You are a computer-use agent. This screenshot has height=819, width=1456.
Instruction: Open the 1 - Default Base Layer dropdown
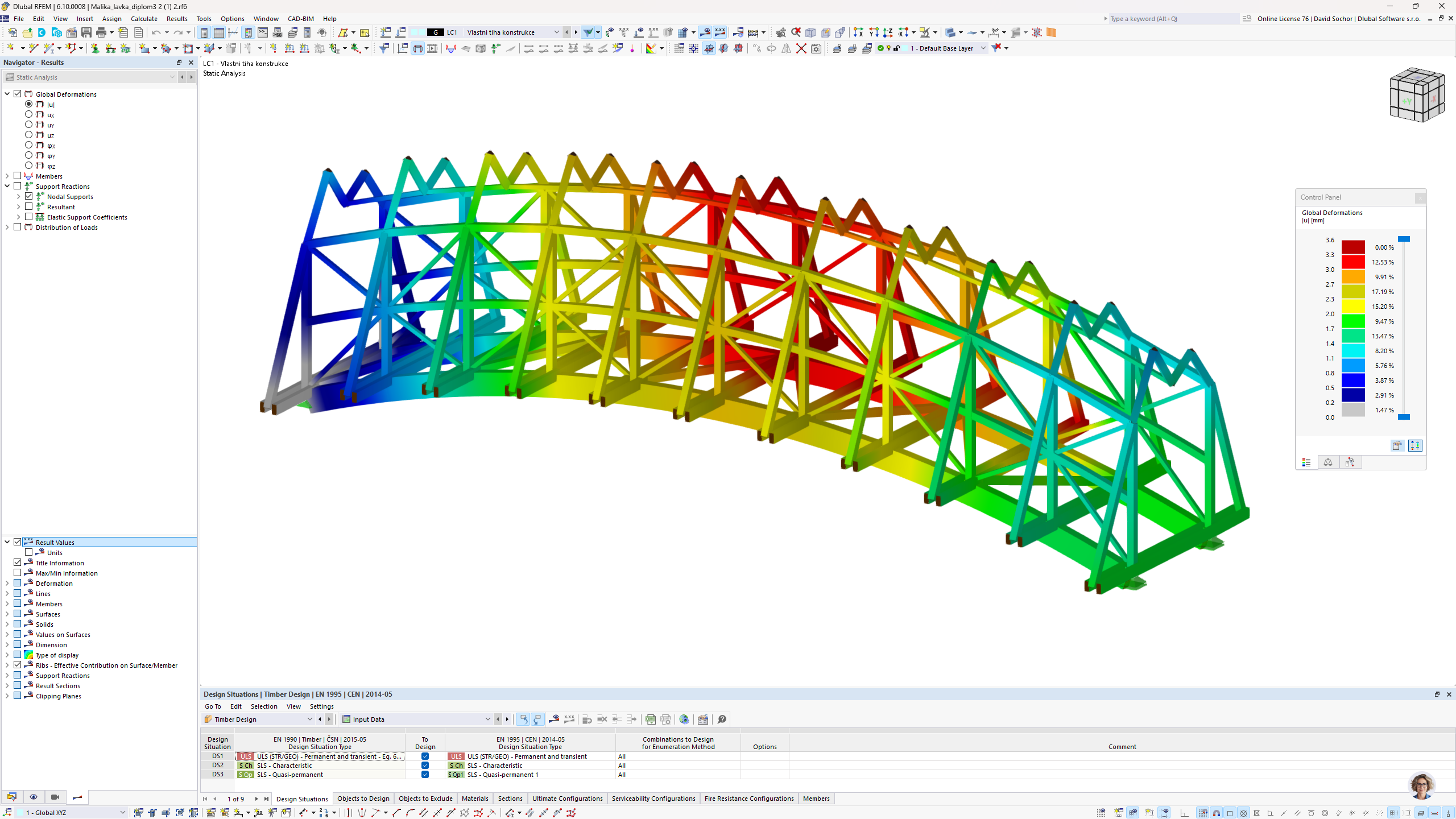point(983,48)
